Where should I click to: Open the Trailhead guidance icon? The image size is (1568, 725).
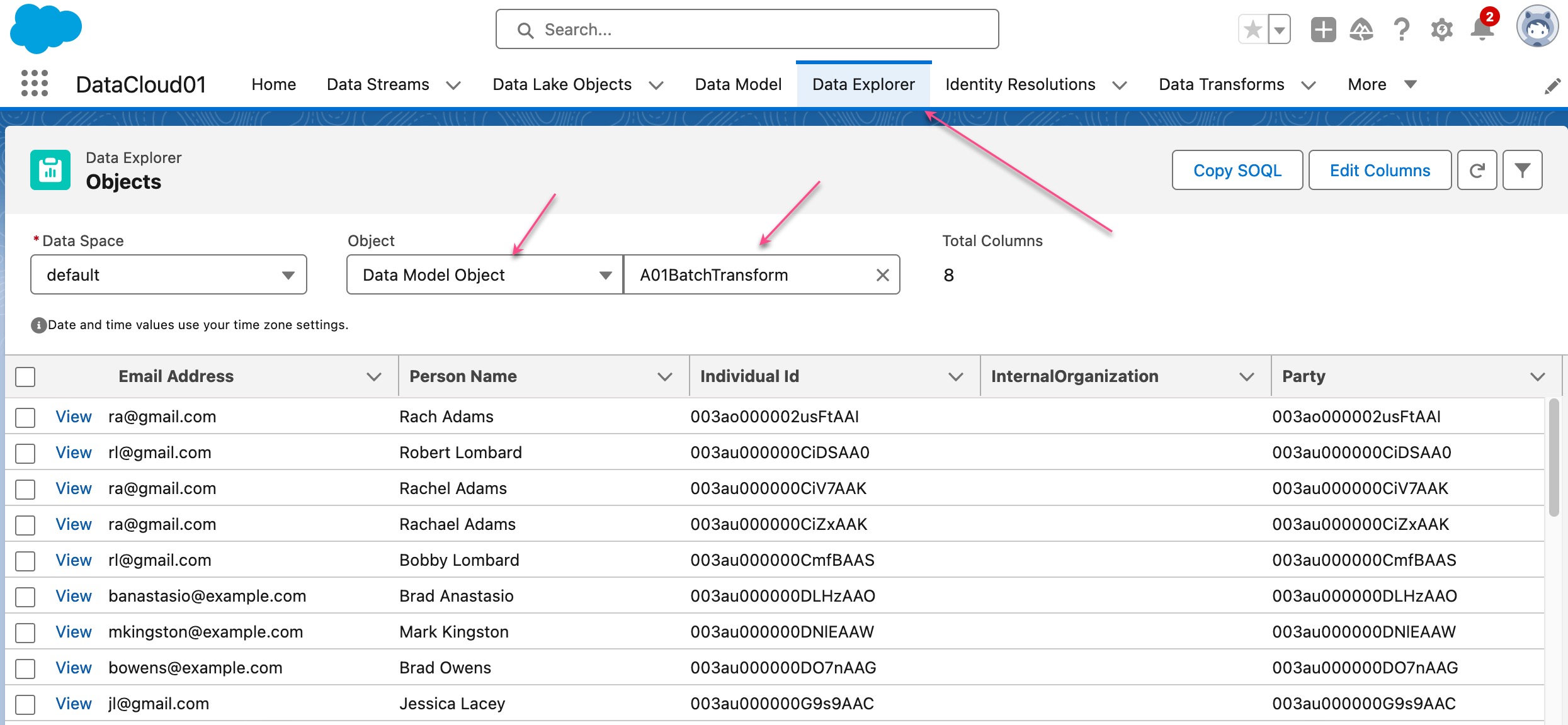click(1361, 30)
